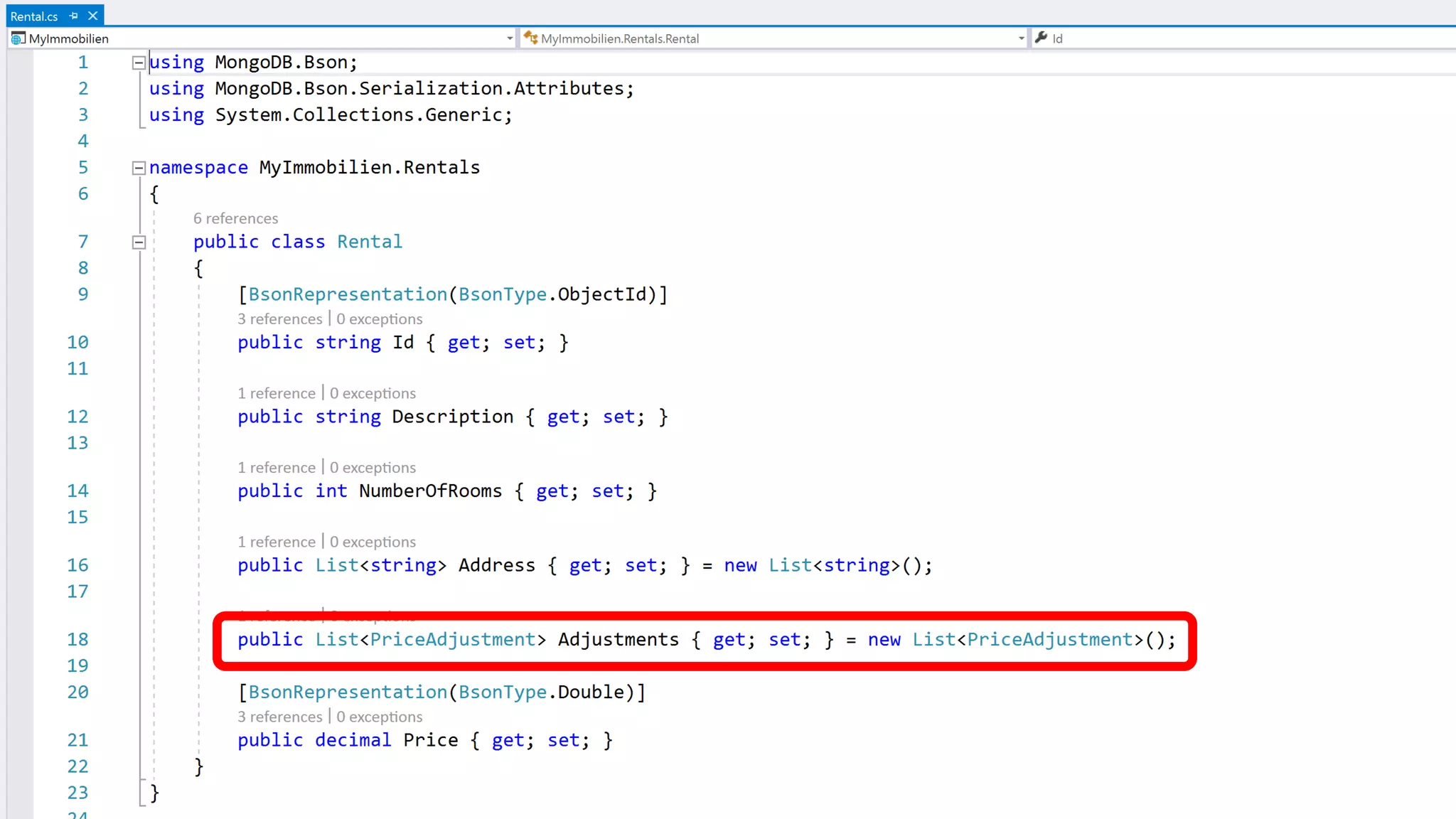Collapse the Rental class outlining region
Viewport: 1456px width, 819px height.
pos(139,242)
